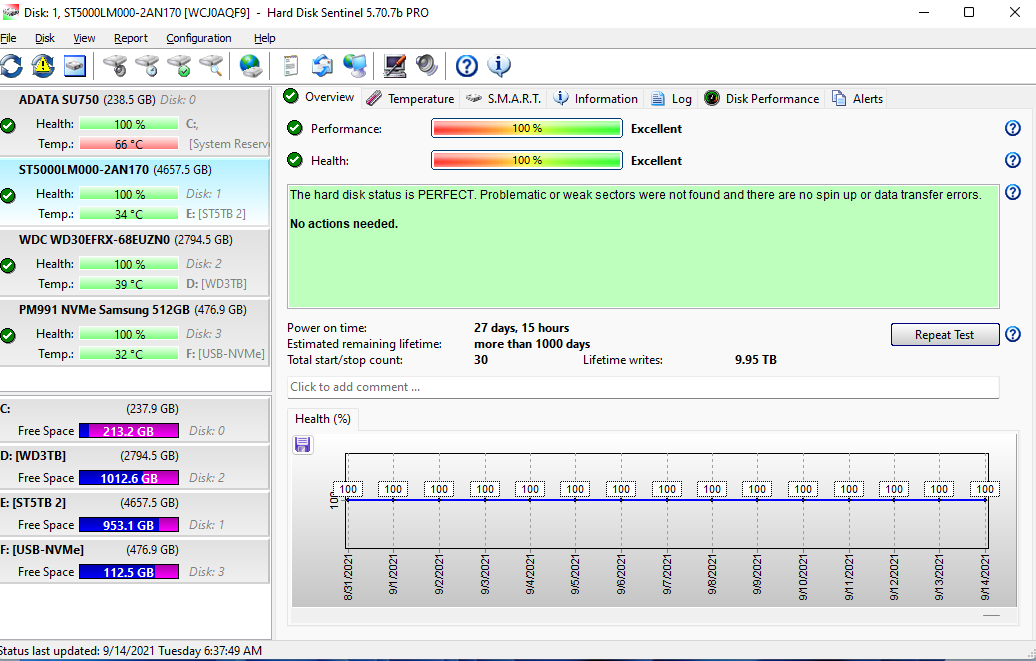Viewport: 1036px width, 661px height.
Task: Select the WDC WD30EFRX-68EUZN0 disk entry
Action: tap(135, 262)
